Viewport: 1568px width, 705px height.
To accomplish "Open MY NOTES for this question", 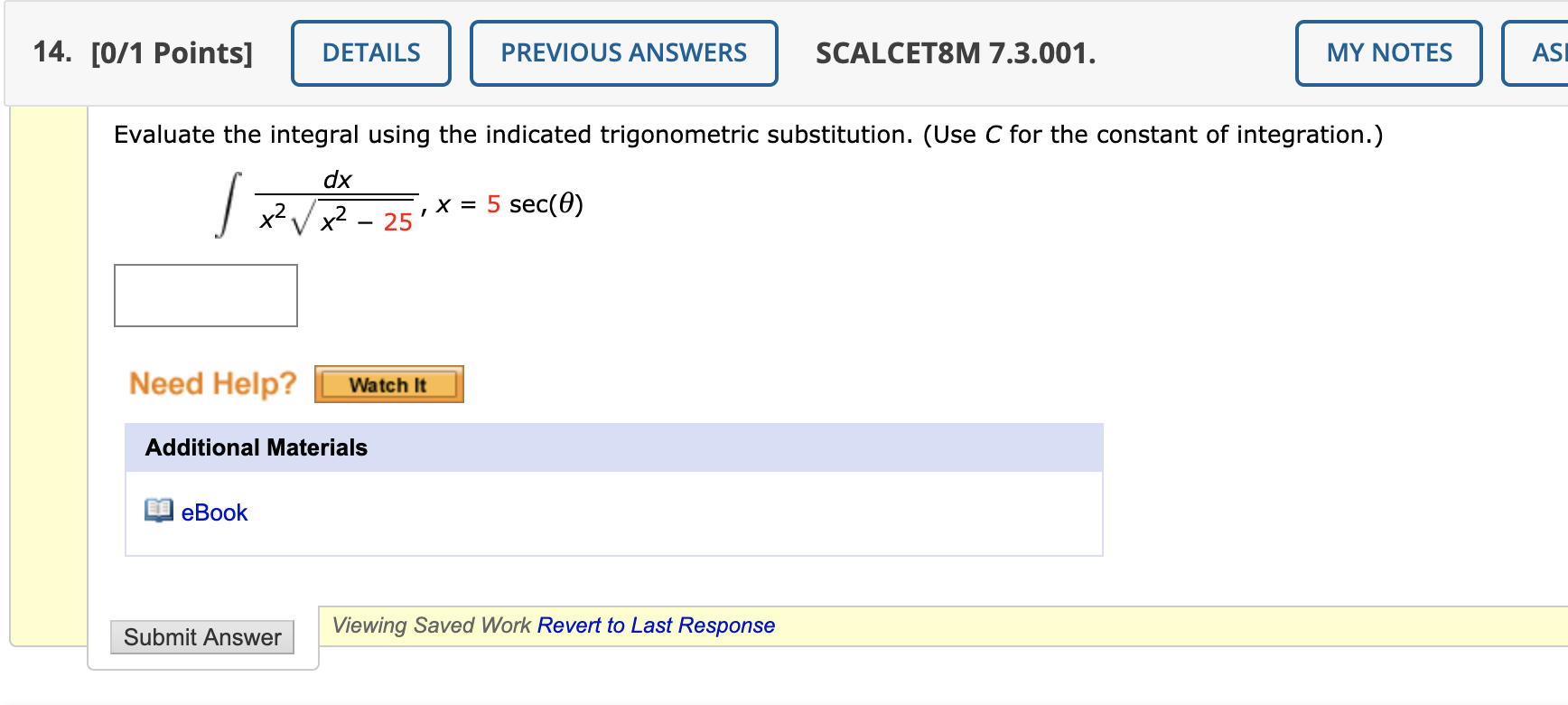I will [x=1388, y=52].
